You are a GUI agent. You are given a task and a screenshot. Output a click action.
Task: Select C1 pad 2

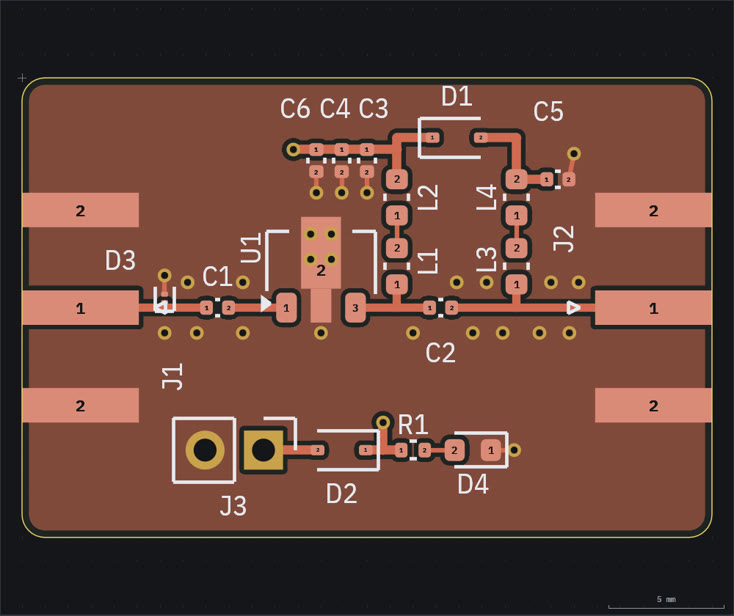(x=228, y=308)
